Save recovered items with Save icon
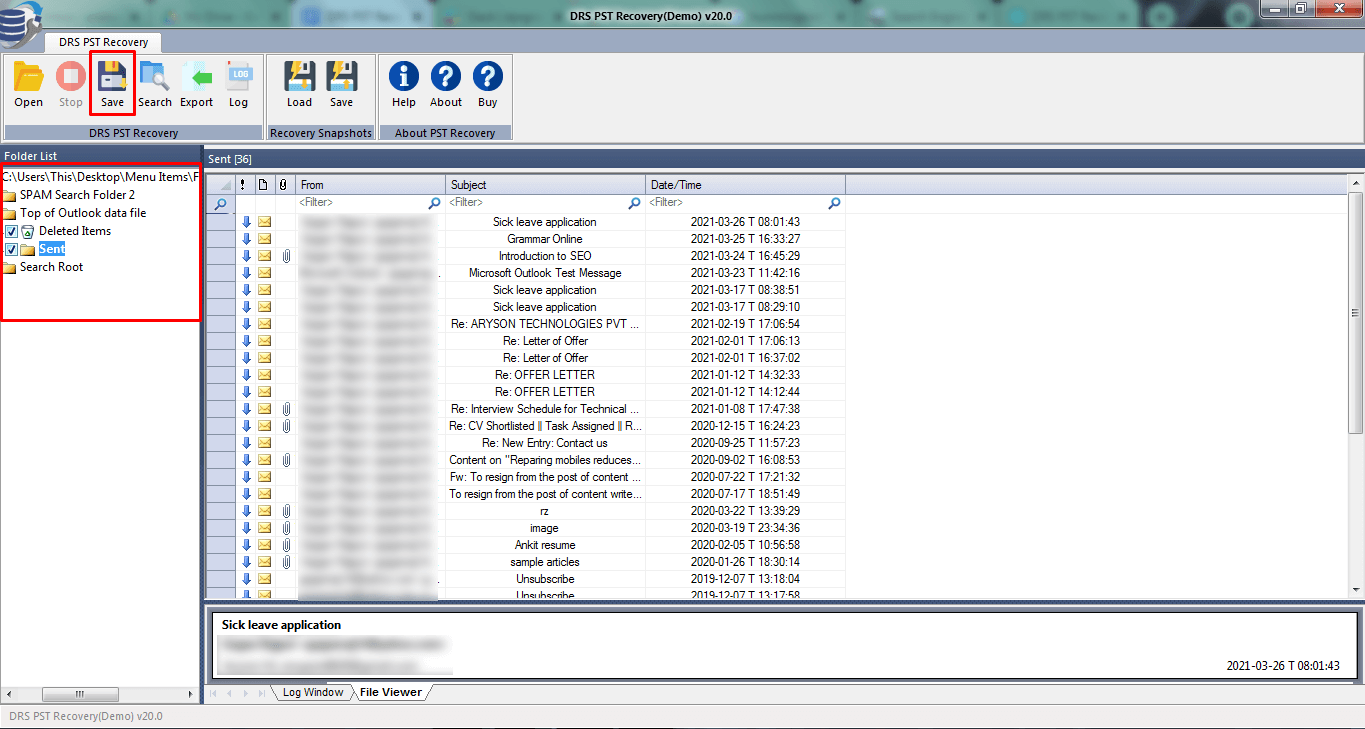Viewport: 1365px width, 729px height. 112,84
